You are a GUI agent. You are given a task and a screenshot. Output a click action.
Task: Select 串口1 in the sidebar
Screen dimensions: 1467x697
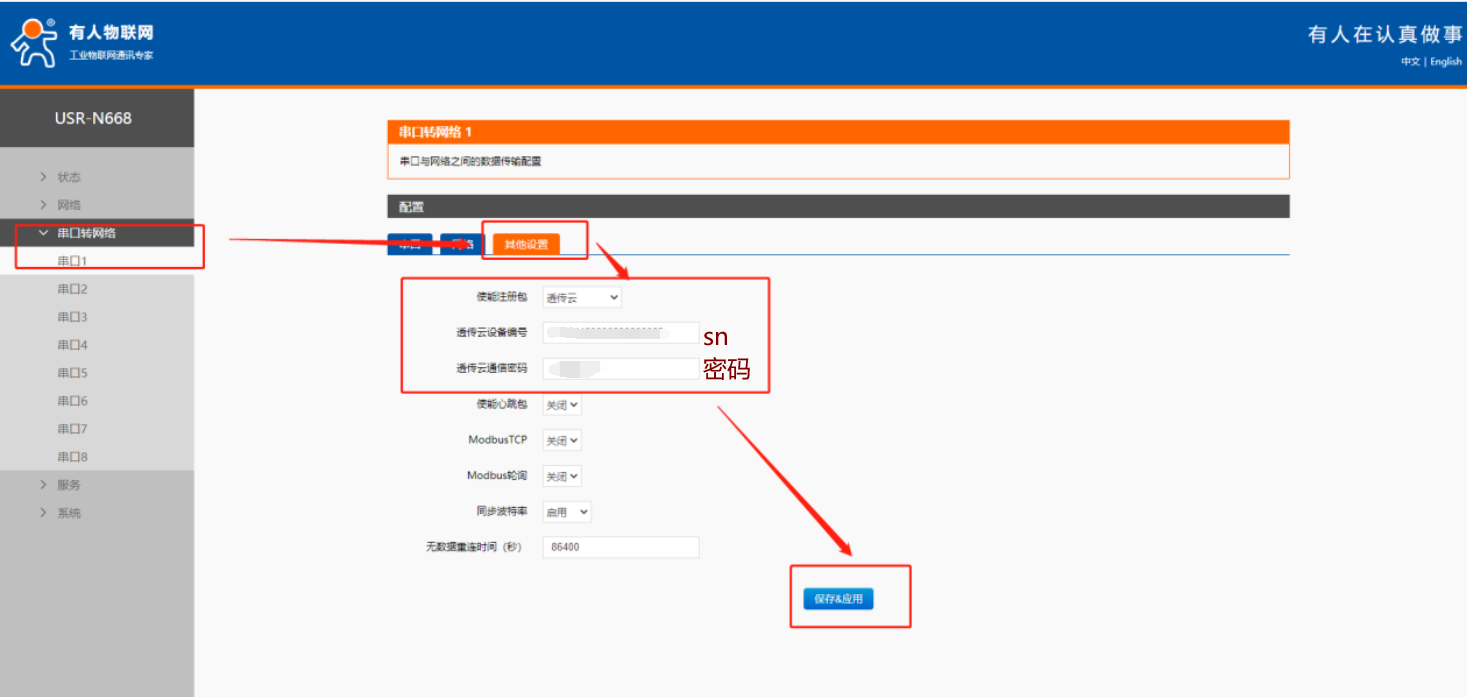pyautogui.click(x=72, y=261)
